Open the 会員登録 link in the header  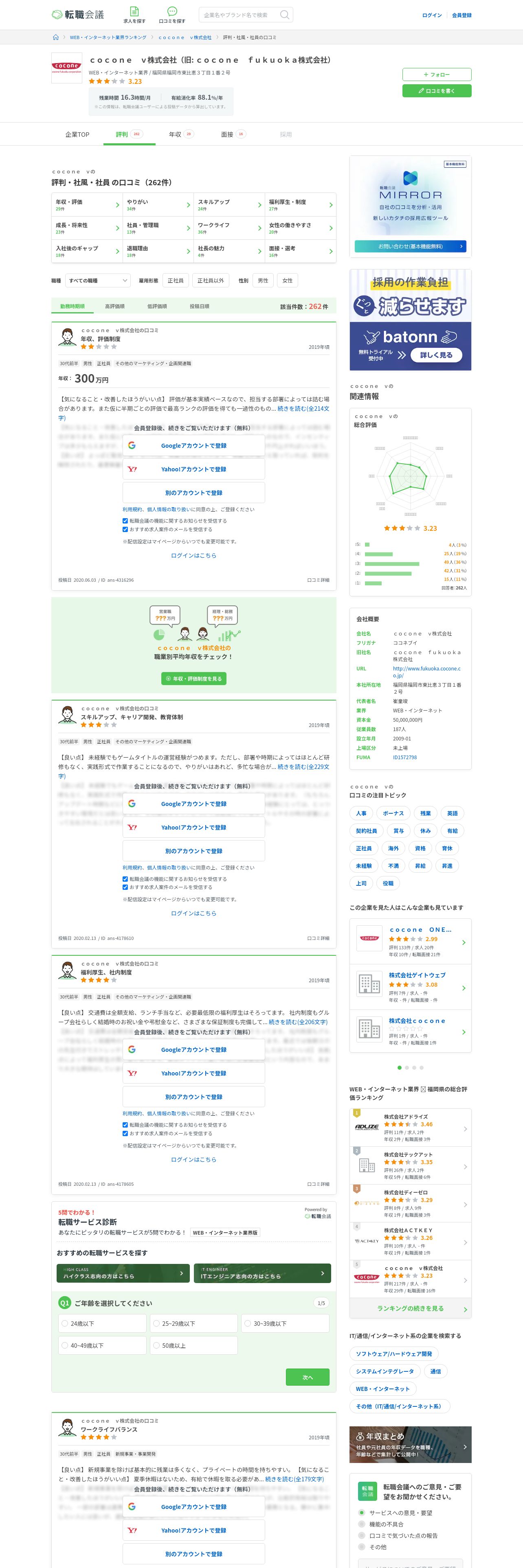461,15
